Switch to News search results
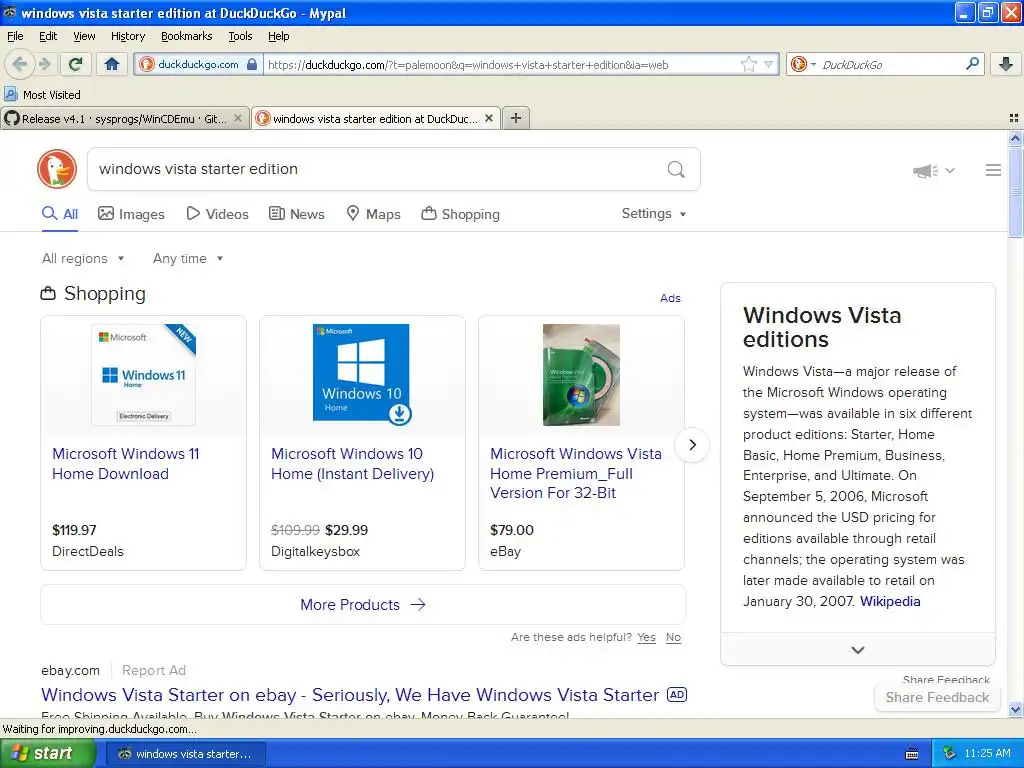Image resolution: width=1024 pixels, height=768 pixels. point(297,214)
